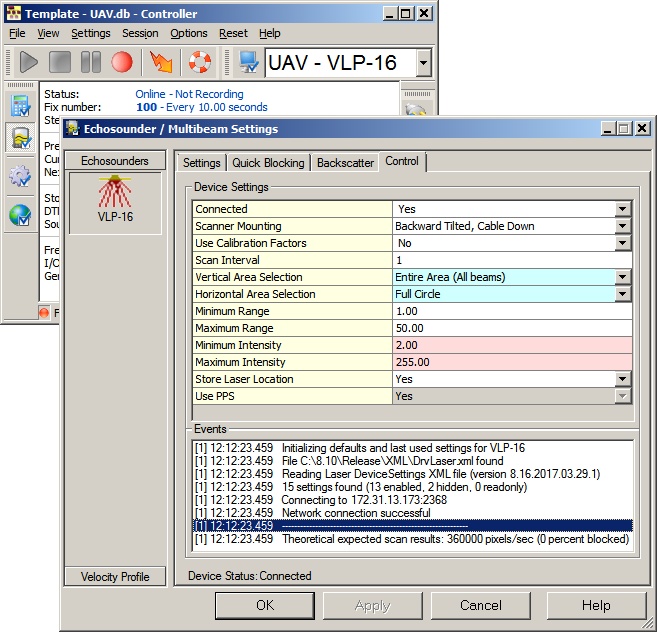Click the gear settings sidebar icon
658x633 pixels.
20,176
